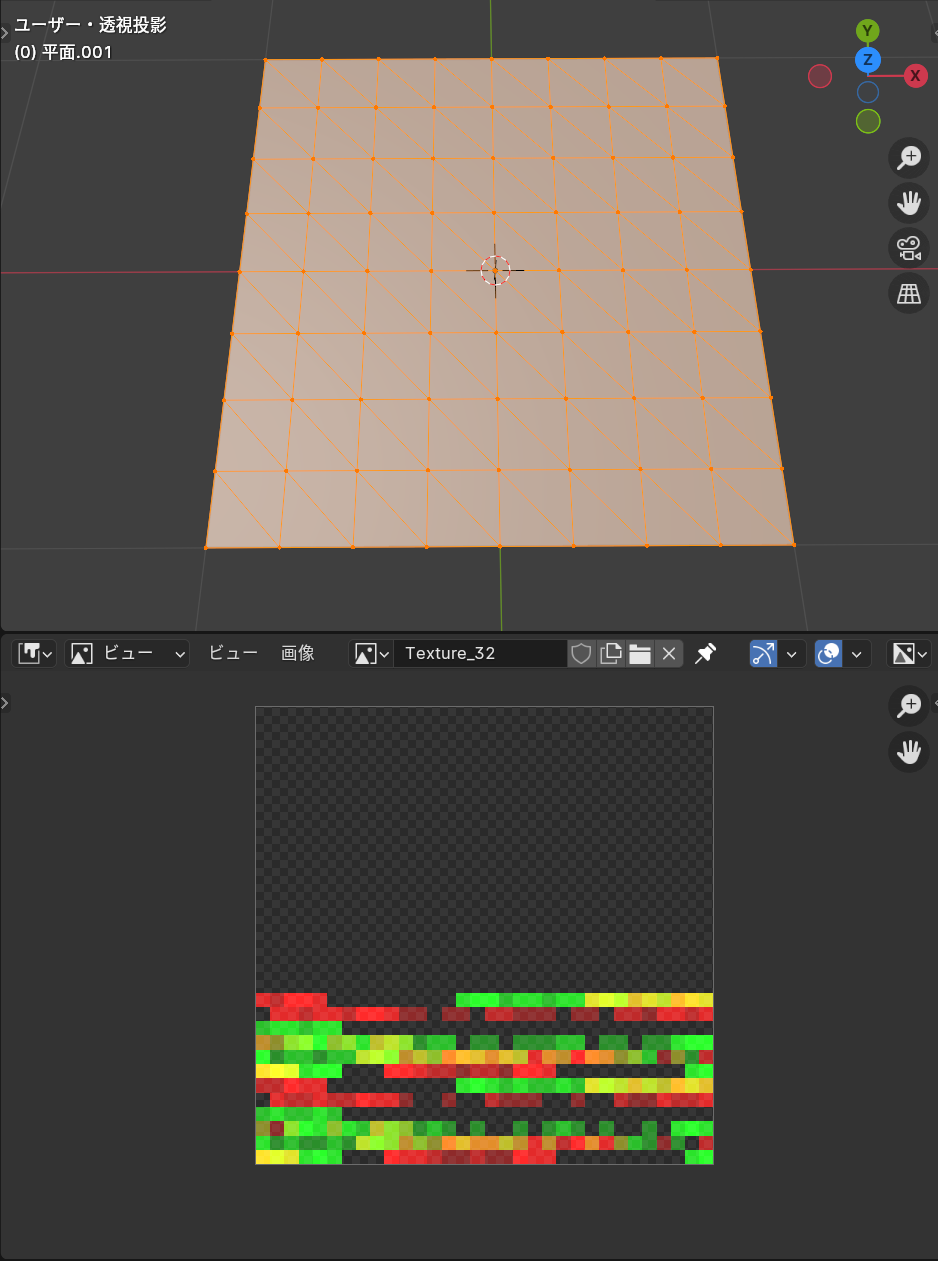Click the negative Y axis gizmo circle
The image size is (938, 1261).
click(868, 121)
